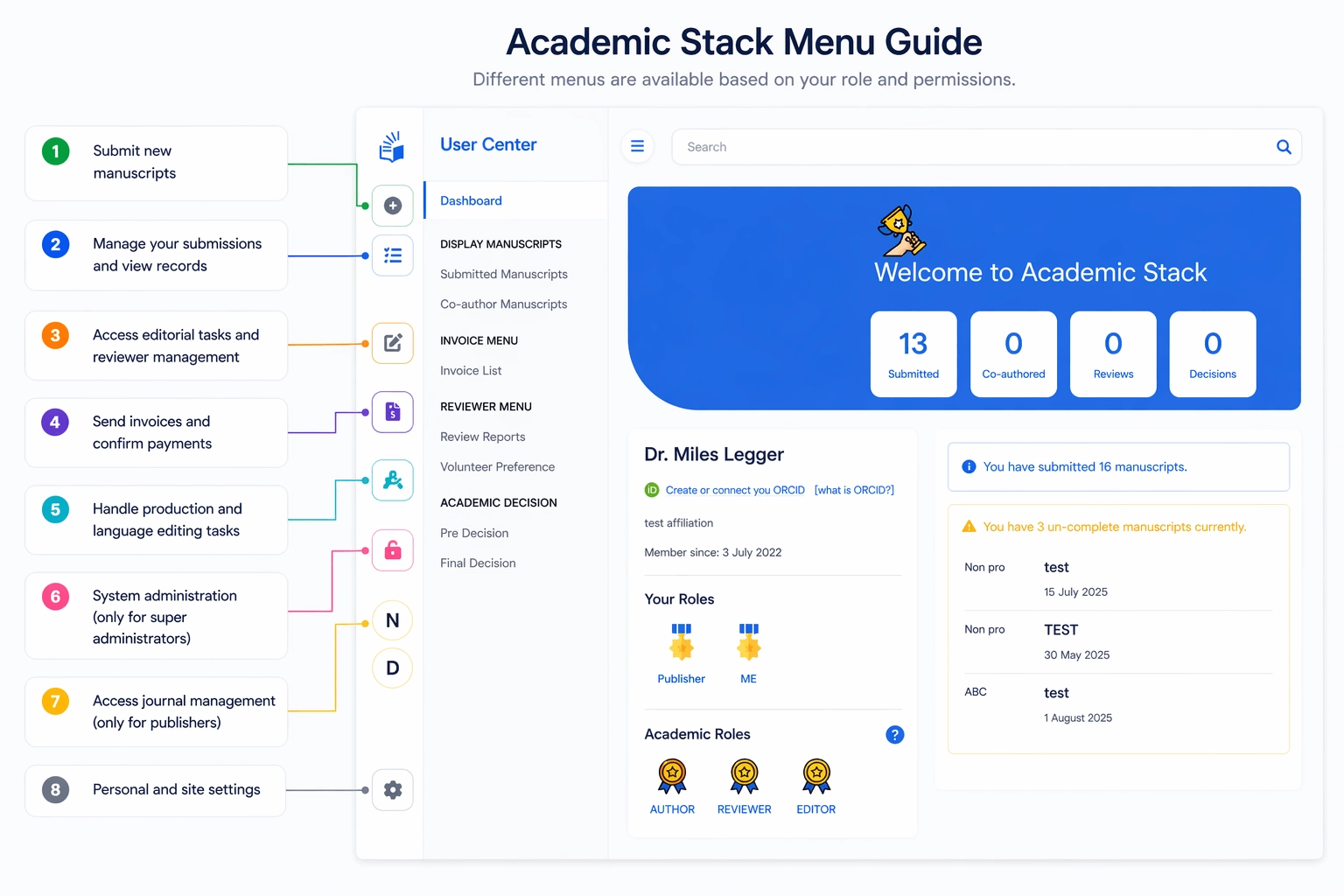Click the Publisher role badge

[682, 654]
